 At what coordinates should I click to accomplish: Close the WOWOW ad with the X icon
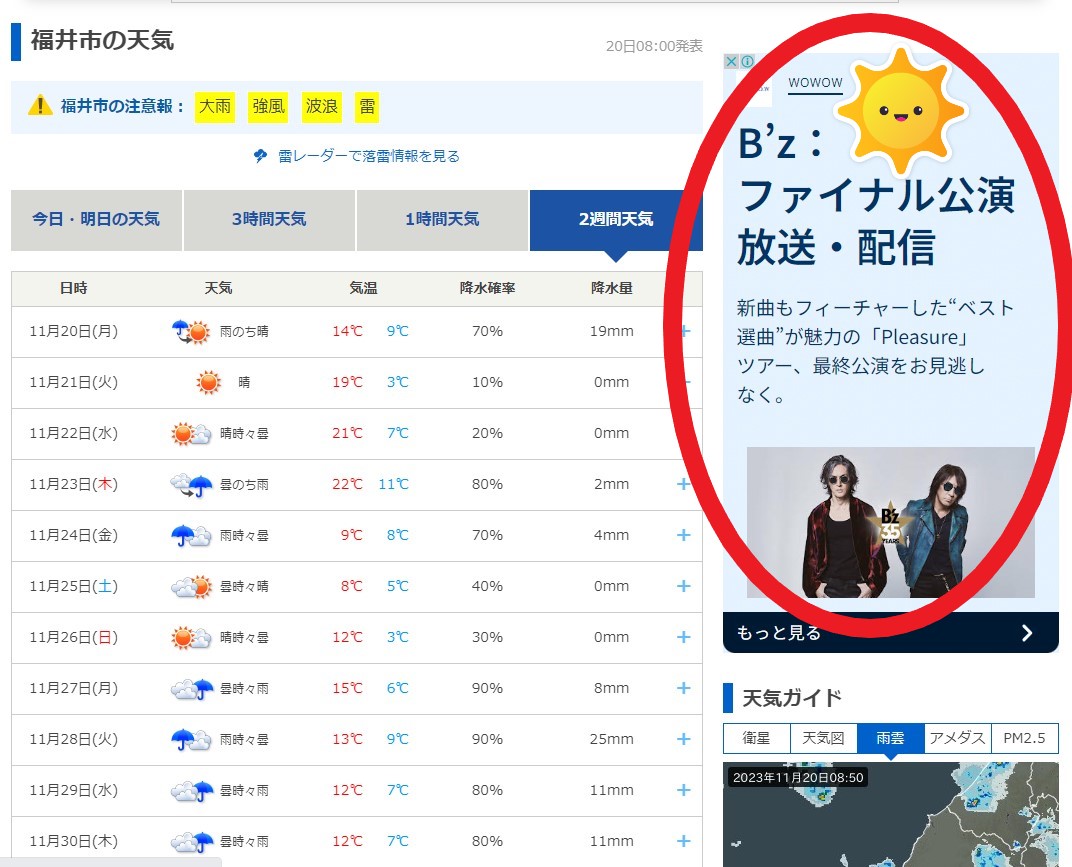click(731, 62)
